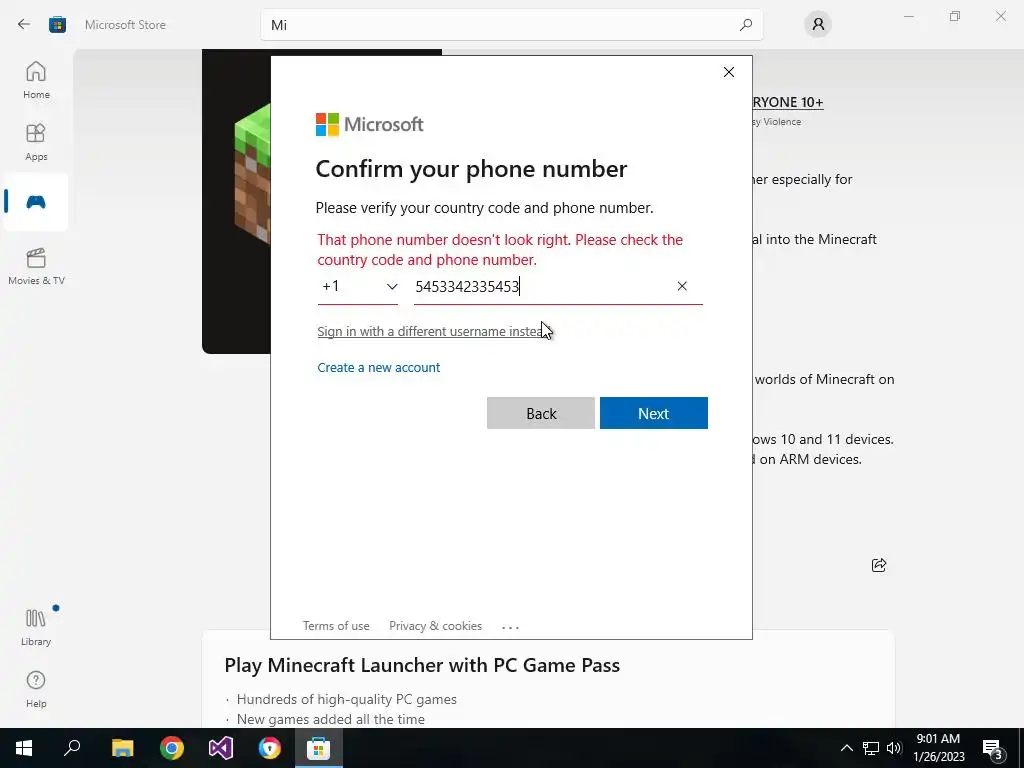This screenshot has height=768, width=1024.
Task: Click 'Hundreds of high-quality PC games' text
Action: [x=347, y=699]
